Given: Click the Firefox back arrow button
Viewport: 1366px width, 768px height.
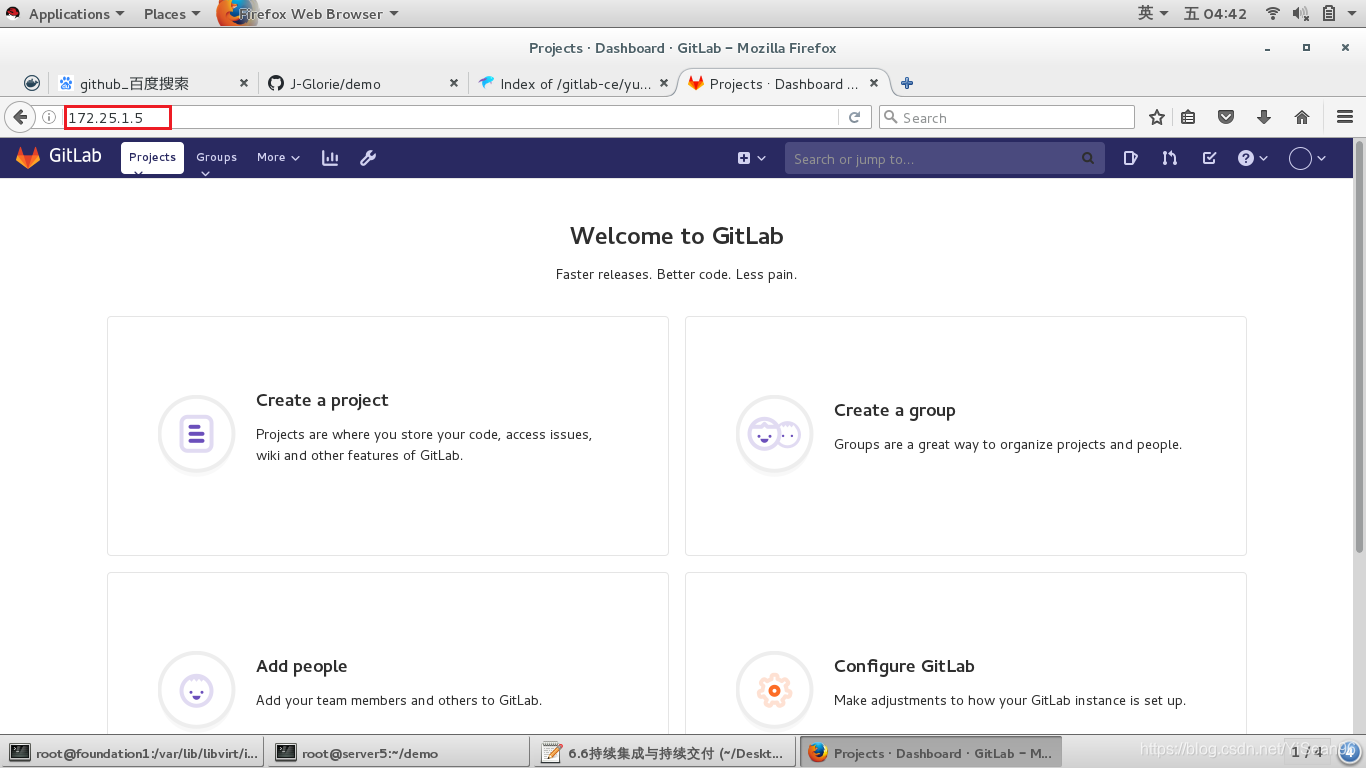Looking at the screenshot, I should [19, 117].
